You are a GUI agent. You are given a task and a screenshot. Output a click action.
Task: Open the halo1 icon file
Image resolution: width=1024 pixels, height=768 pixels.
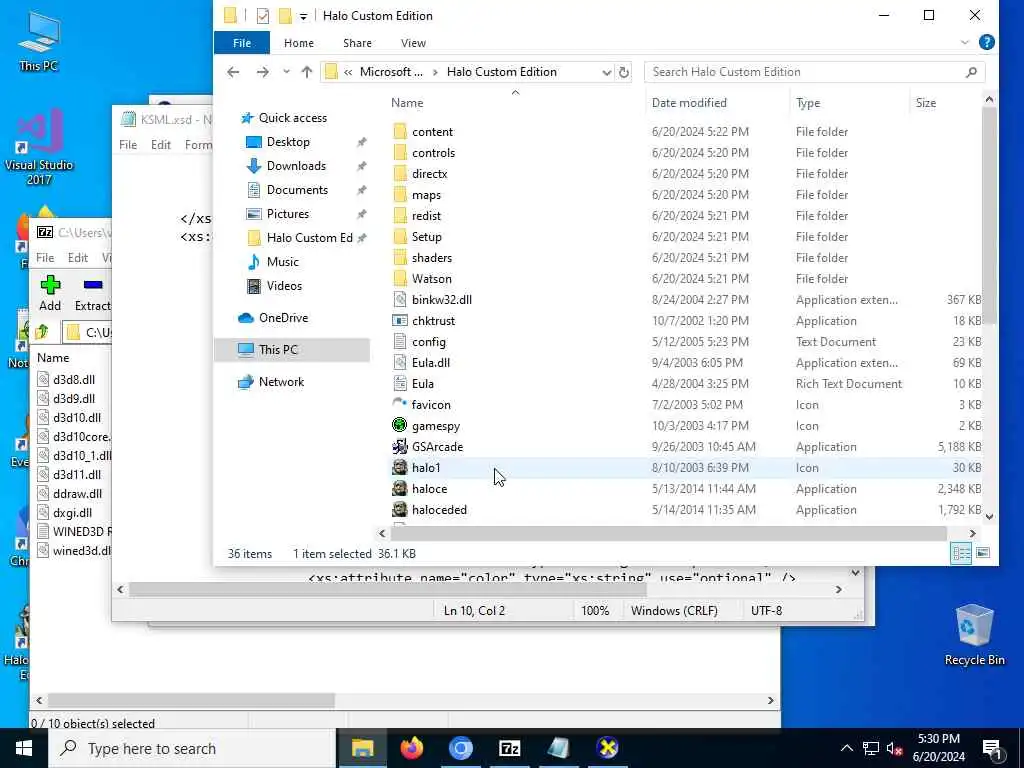tap(400, 468)
